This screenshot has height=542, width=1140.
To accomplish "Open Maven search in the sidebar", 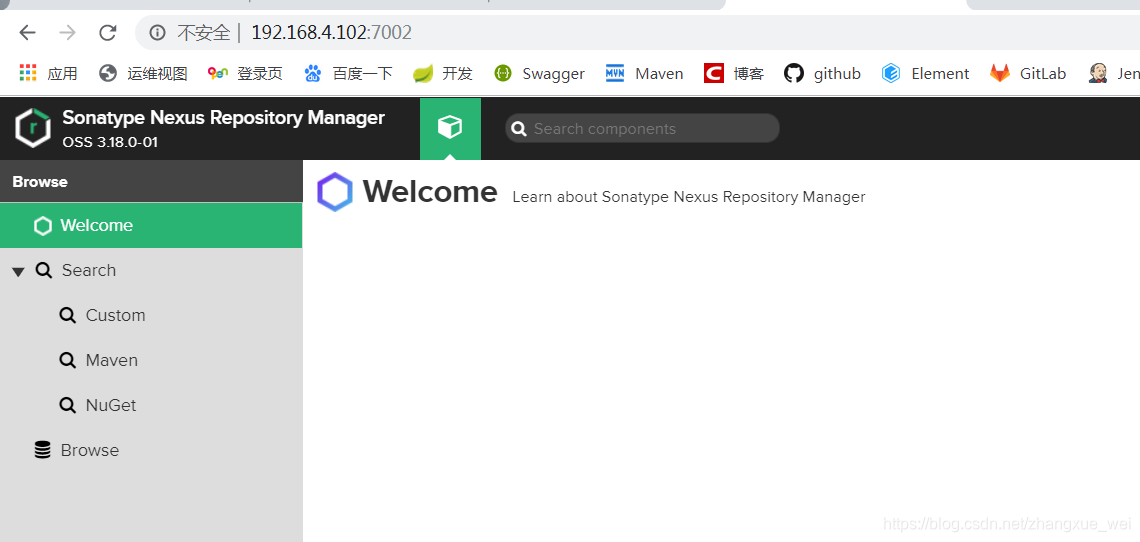I will (151, 361).
